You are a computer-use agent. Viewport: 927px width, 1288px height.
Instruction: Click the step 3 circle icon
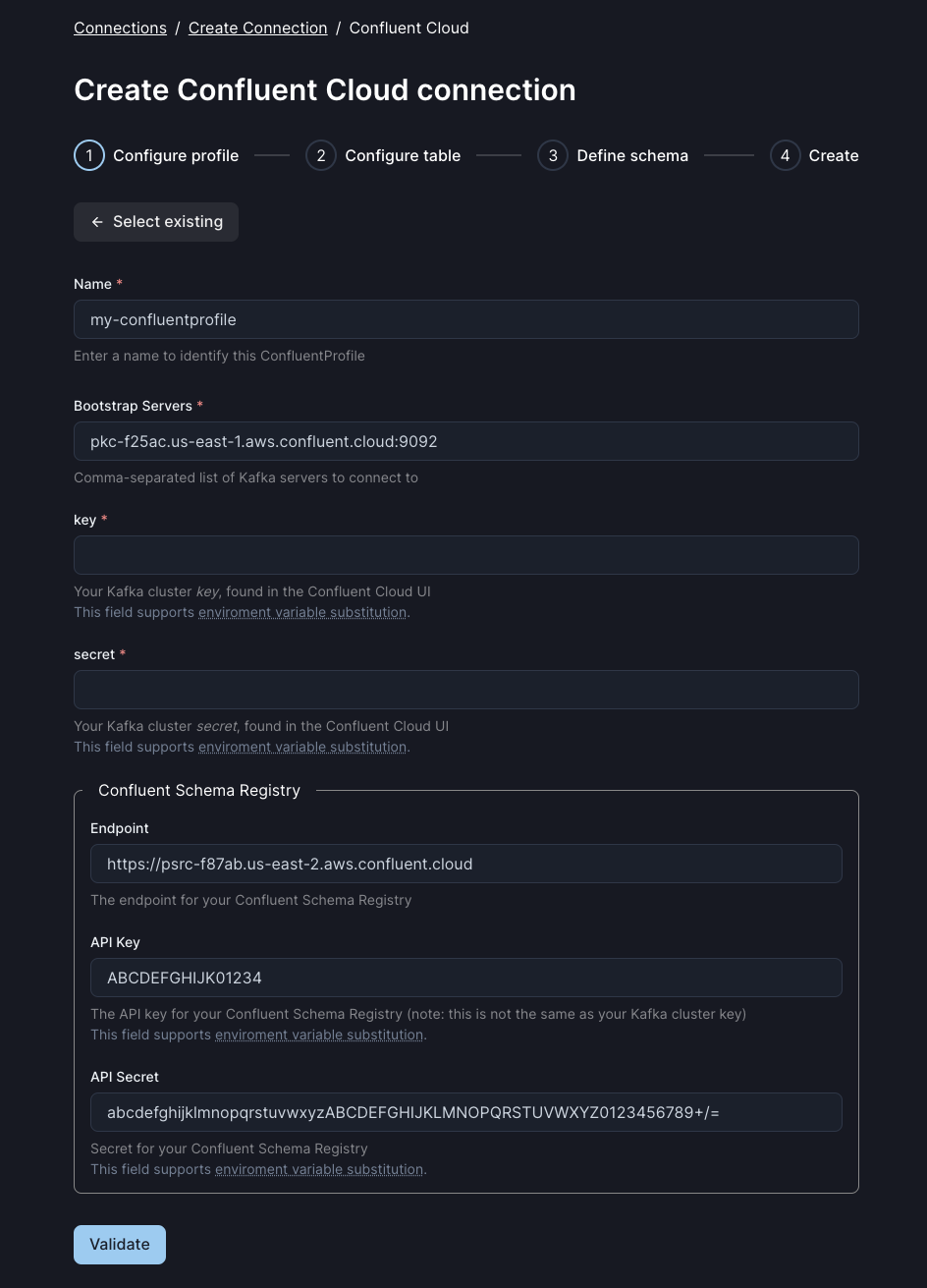tap(553, 155)
